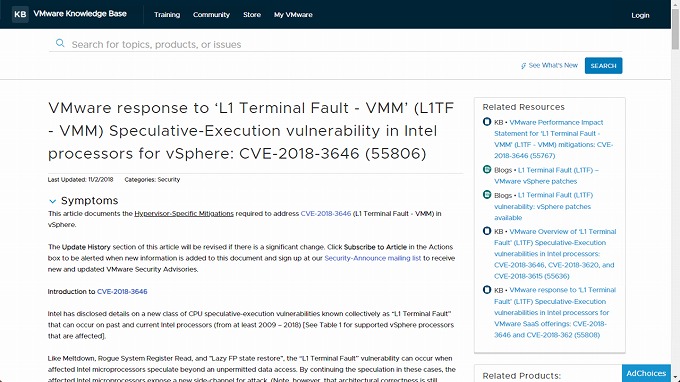Click the See What's New lightning icon
The image size is (680, 382).
(x=523, y=66)
